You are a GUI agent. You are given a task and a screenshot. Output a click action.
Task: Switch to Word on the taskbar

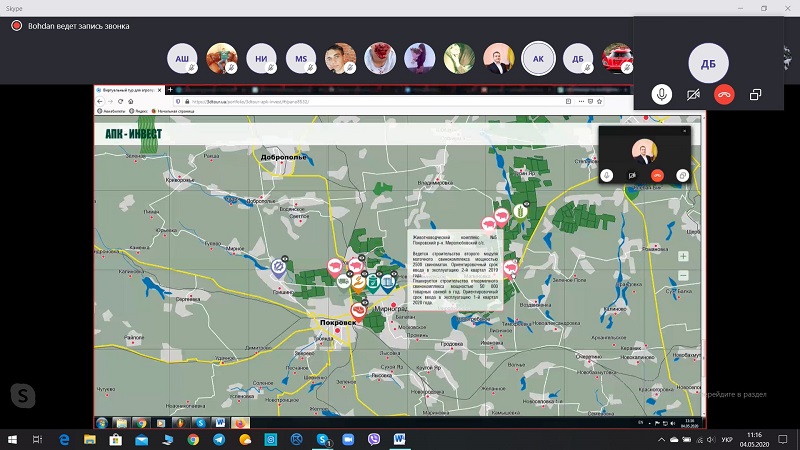point(399,439)
